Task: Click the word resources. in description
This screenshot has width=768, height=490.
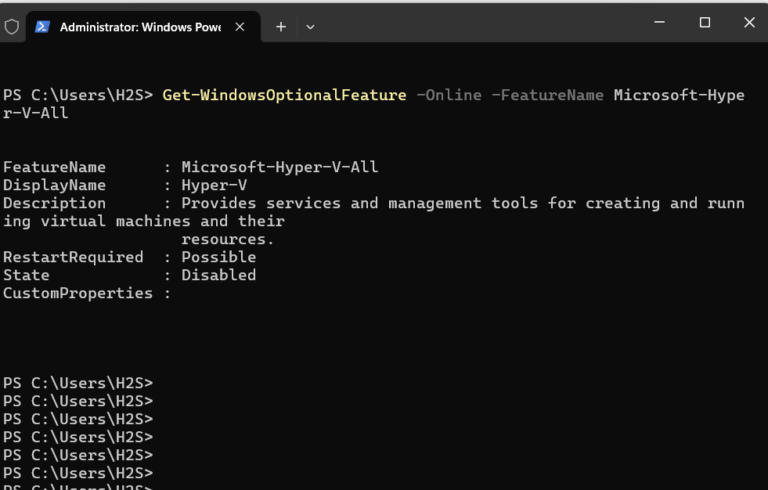Action: [228, 240]
